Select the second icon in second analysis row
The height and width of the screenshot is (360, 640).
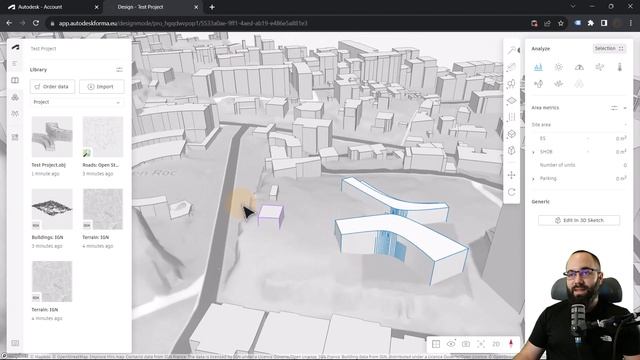tap(558, 84)
